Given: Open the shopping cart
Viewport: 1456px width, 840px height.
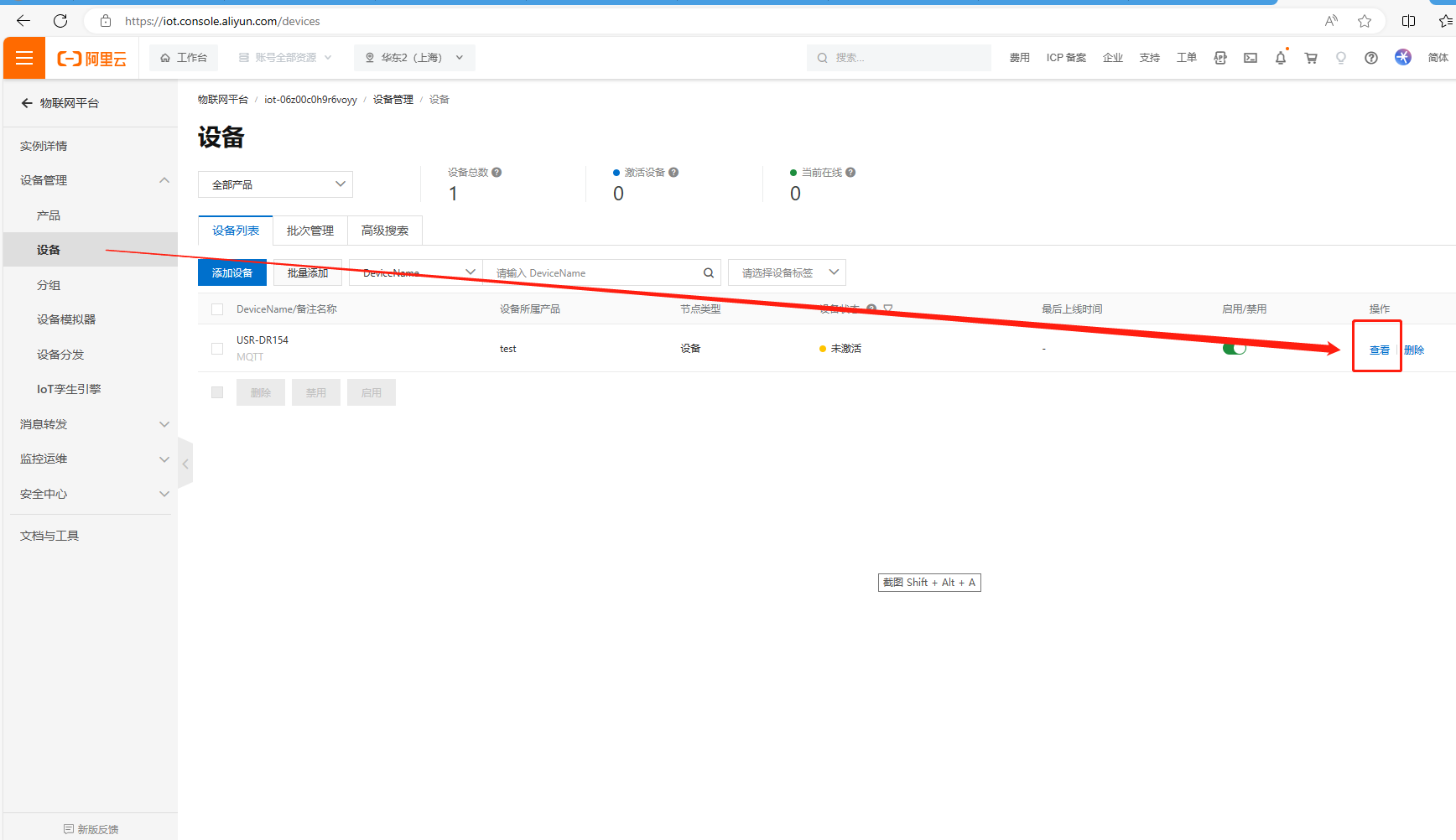Looking at the screenshot, I should click(x=1310, y=58).
